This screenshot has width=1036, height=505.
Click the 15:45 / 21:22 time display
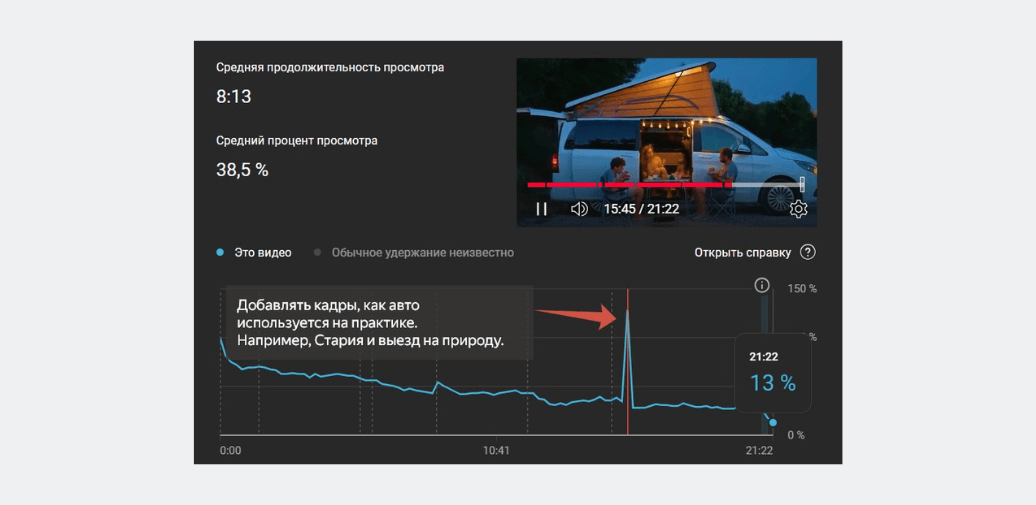(641, 209)
